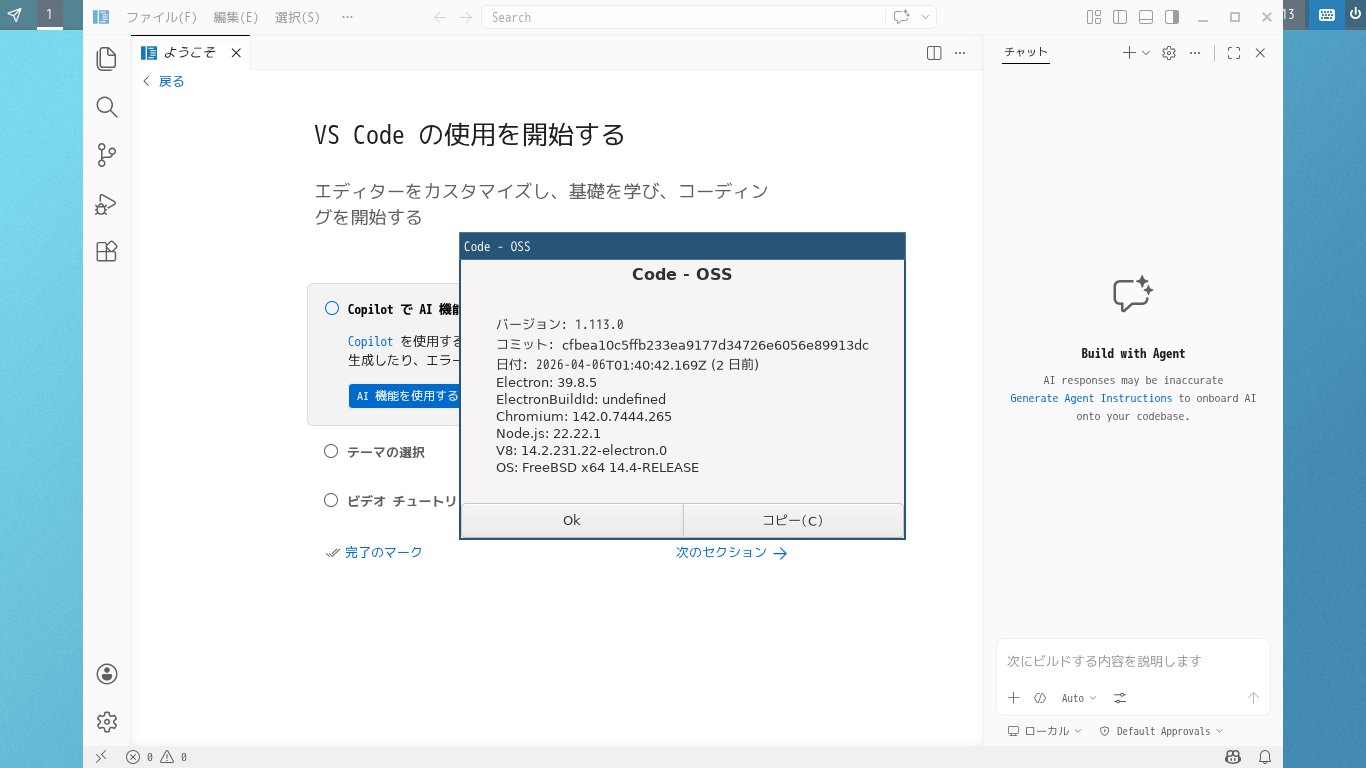Screen dimensions: 1366x768
Task: Customize layout icon in title bar
Action: 1094,17
